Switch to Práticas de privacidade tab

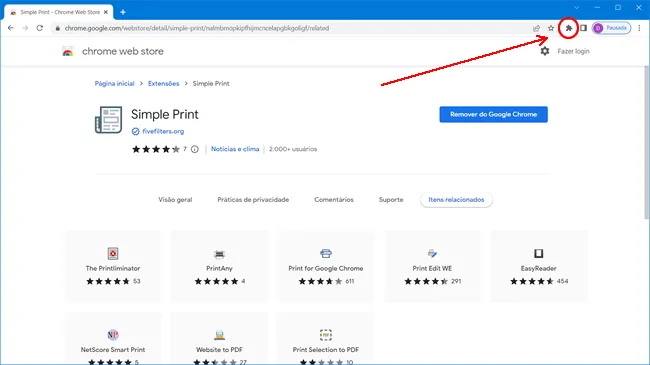click(x=253, y=200)
